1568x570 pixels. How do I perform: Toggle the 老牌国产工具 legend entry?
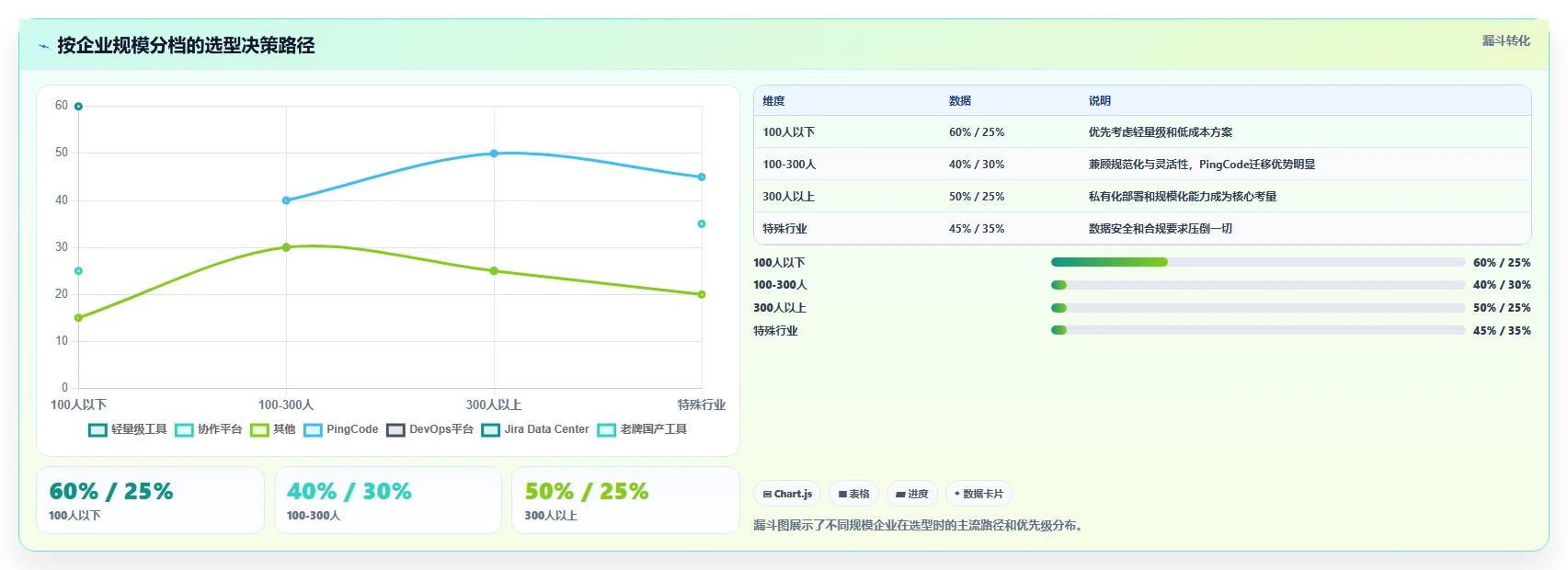pyautogui.click(x=642, y=429)
